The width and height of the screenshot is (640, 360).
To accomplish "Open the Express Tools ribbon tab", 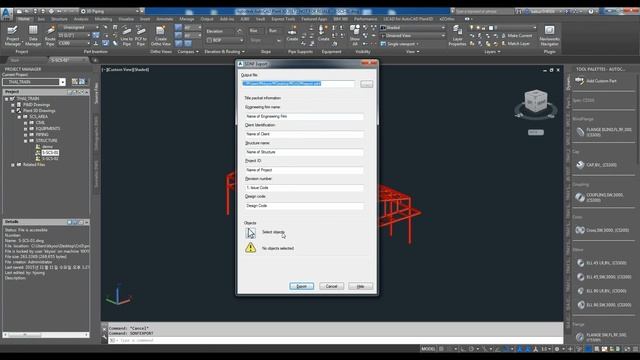I will 283,19.
